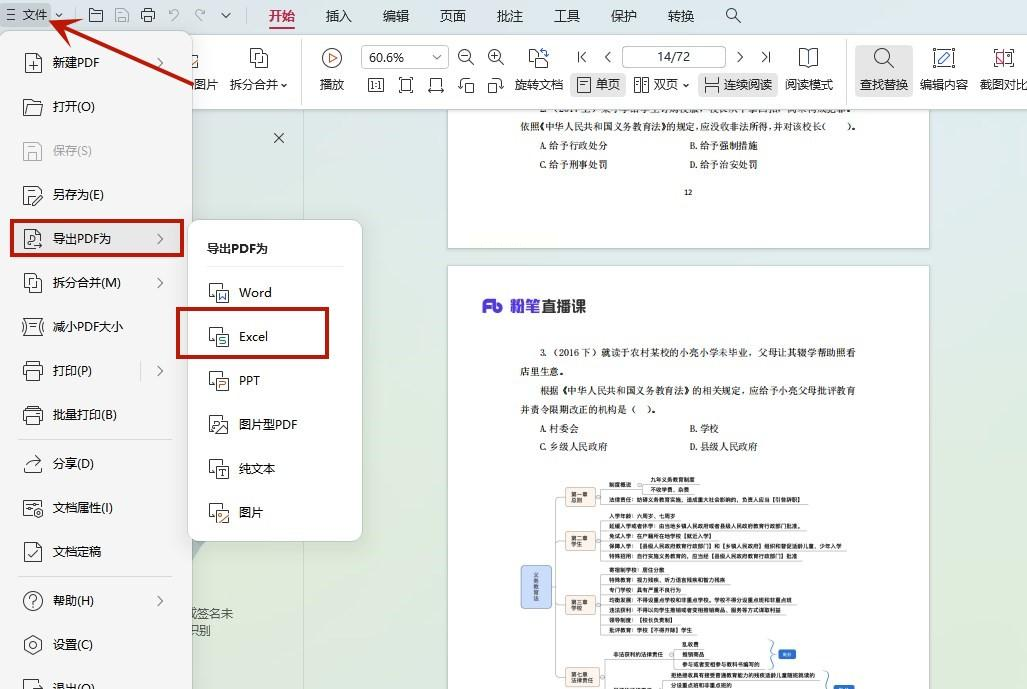Click the page number field showing 14/72
The height and width of the screenshot is (689, 1027).
pyautogui.click(x=672, y=57)
